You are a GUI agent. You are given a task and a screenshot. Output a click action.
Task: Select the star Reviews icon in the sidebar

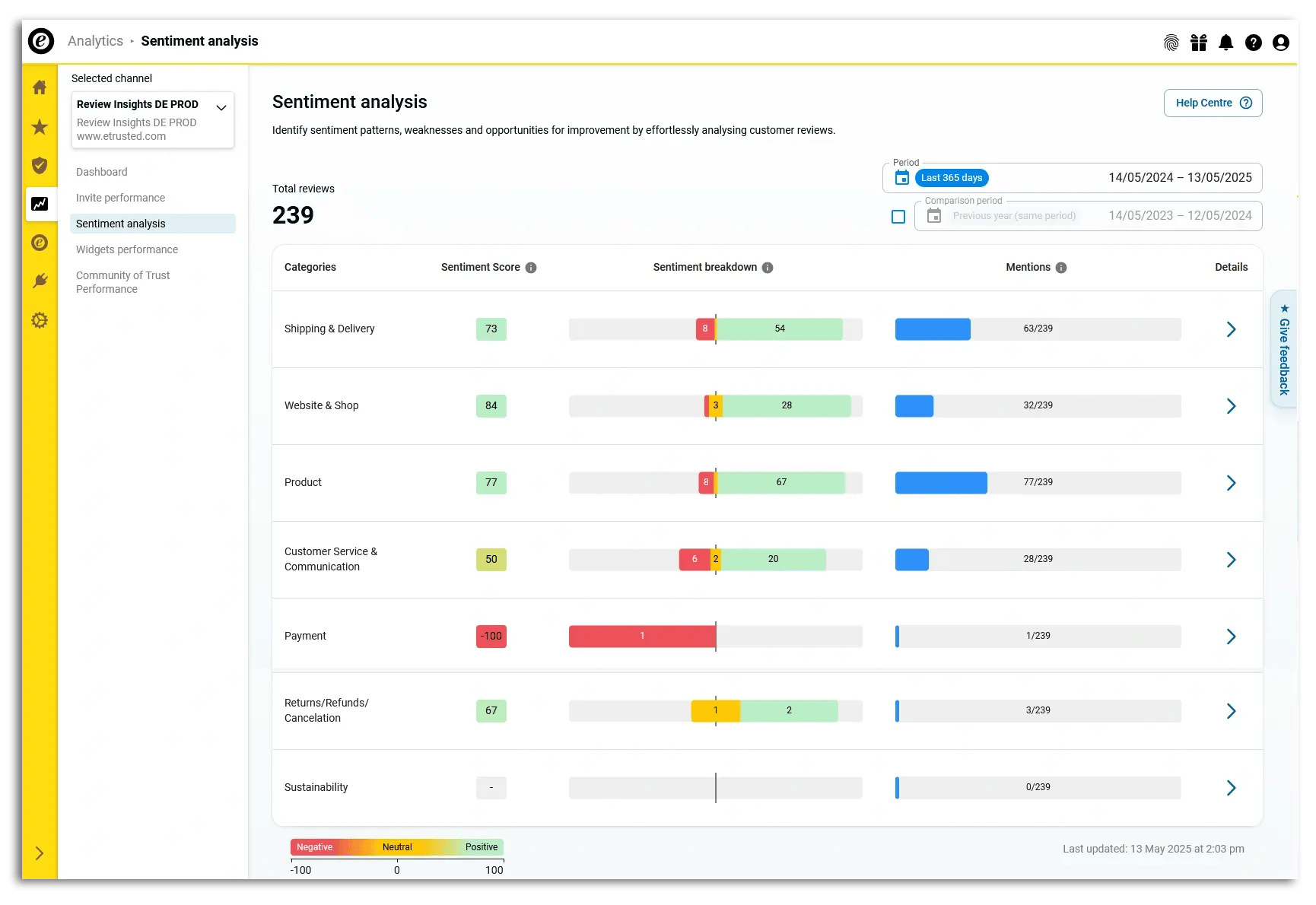[x=40, y=127]
